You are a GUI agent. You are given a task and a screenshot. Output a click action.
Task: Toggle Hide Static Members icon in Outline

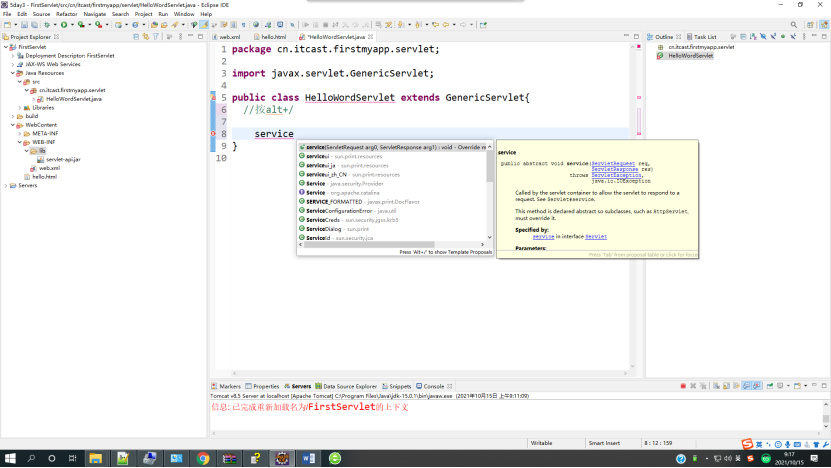pos(773,37)
